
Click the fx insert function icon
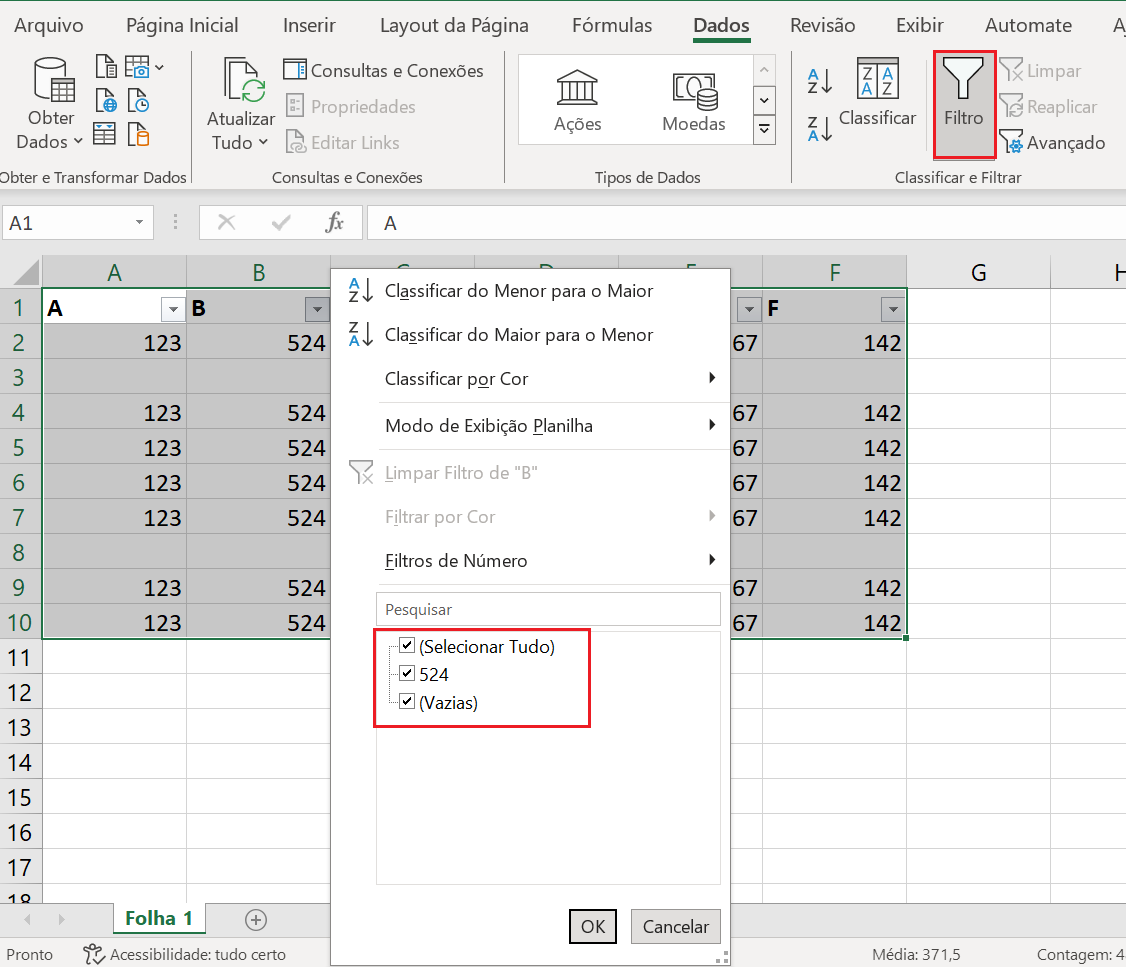tap(334, 223)
